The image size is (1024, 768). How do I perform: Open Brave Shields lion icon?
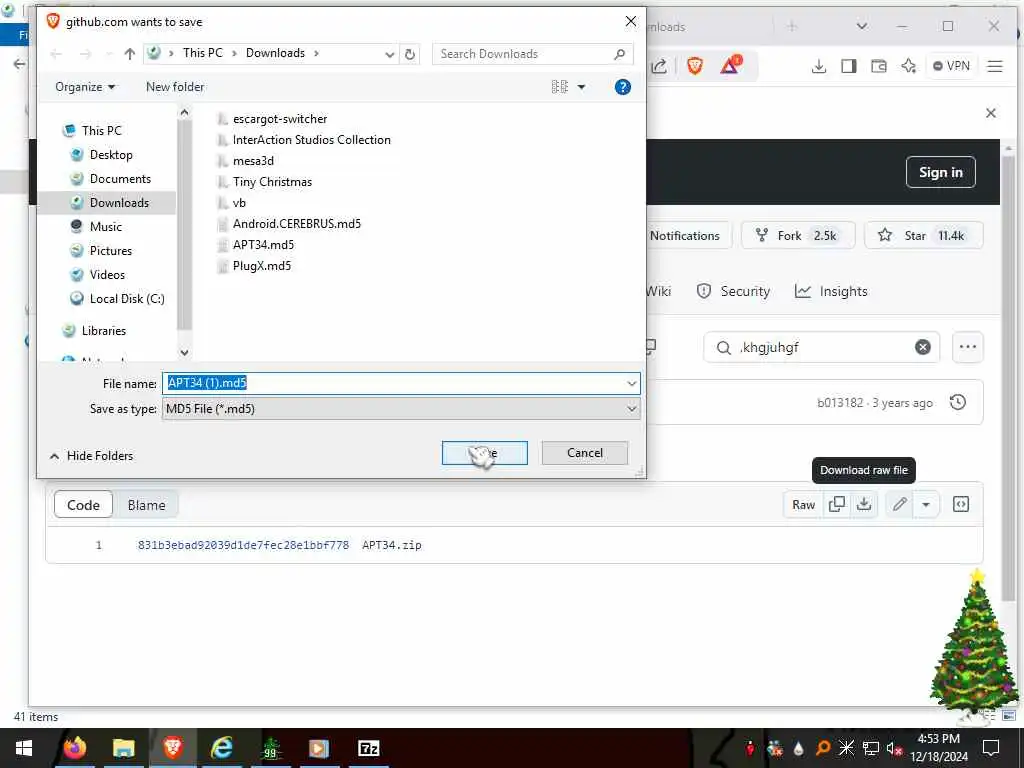point(695,65)
